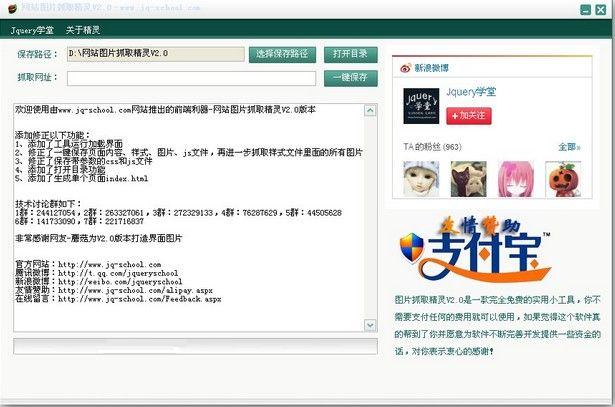Select the pumpkin fan avatar
The width and height of the screenshot is (615, 407).
pyautogui.click(x=564, y=179)
